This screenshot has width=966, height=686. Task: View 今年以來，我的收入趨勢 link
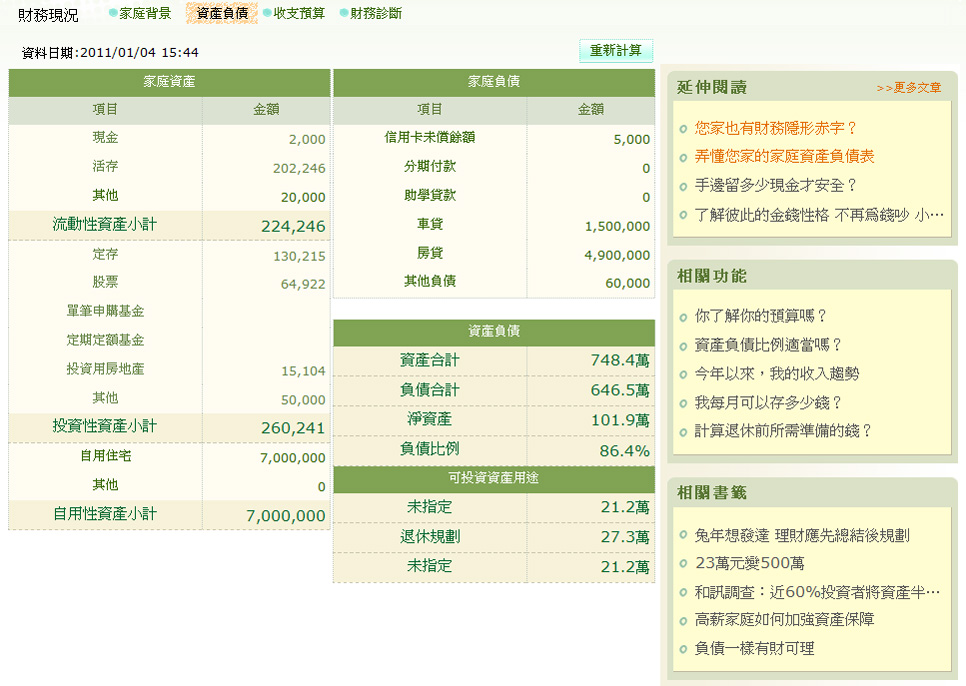(x=776, y=374)
